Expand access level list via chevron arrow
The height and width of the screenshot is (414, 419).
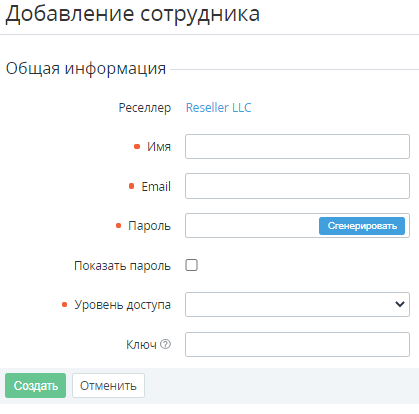click(x=400, y=304)
